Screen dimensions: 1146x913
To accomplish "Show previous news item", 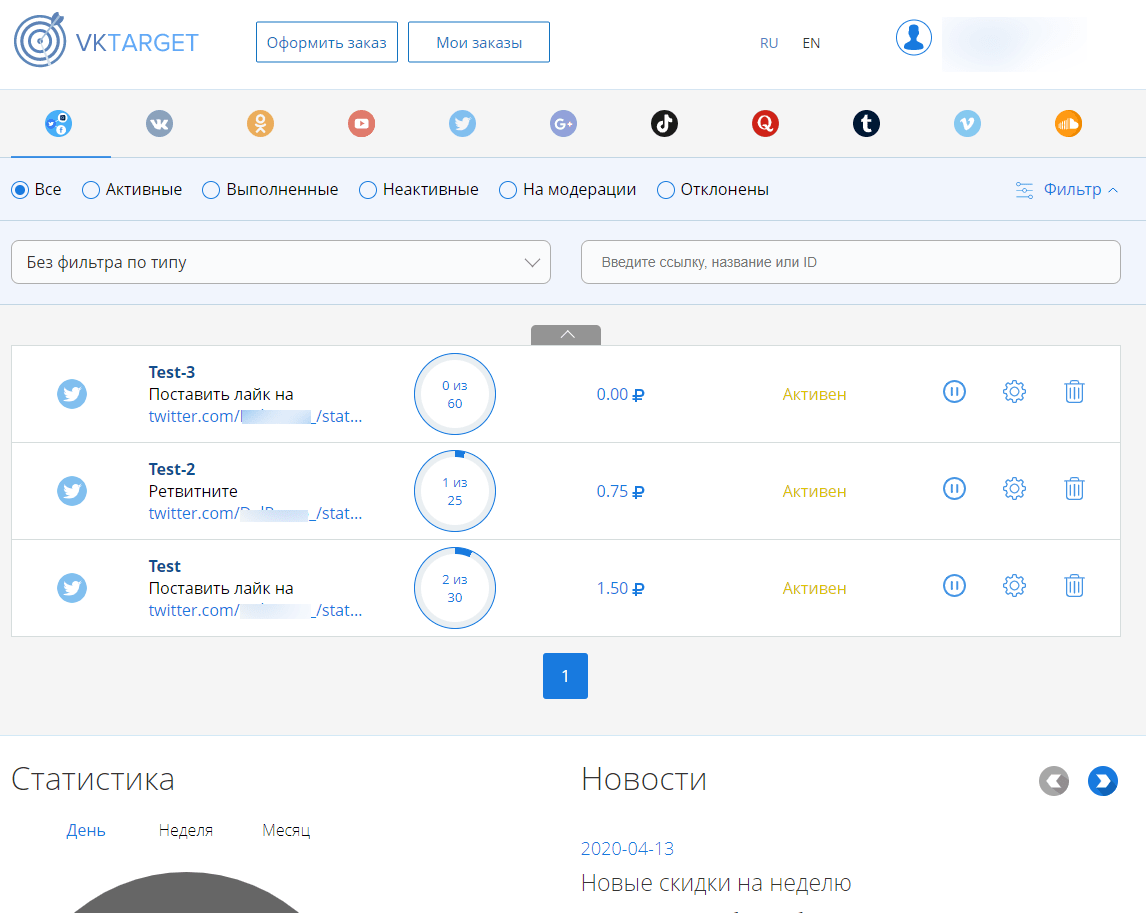I will point(1054,781).
